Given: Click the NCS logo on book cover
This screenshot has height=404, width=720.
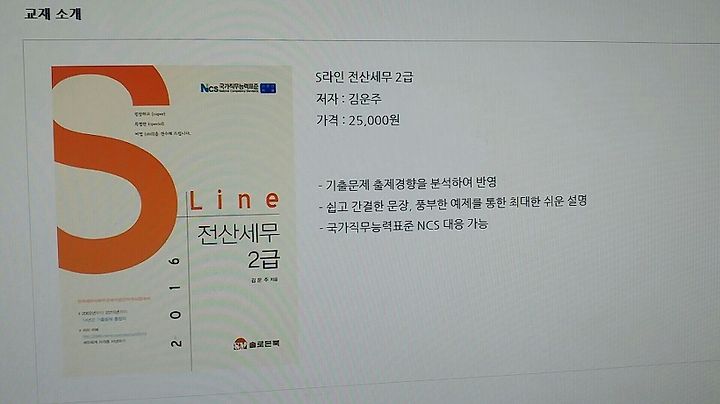Looking at the screenshot, I should click(209, 88).
